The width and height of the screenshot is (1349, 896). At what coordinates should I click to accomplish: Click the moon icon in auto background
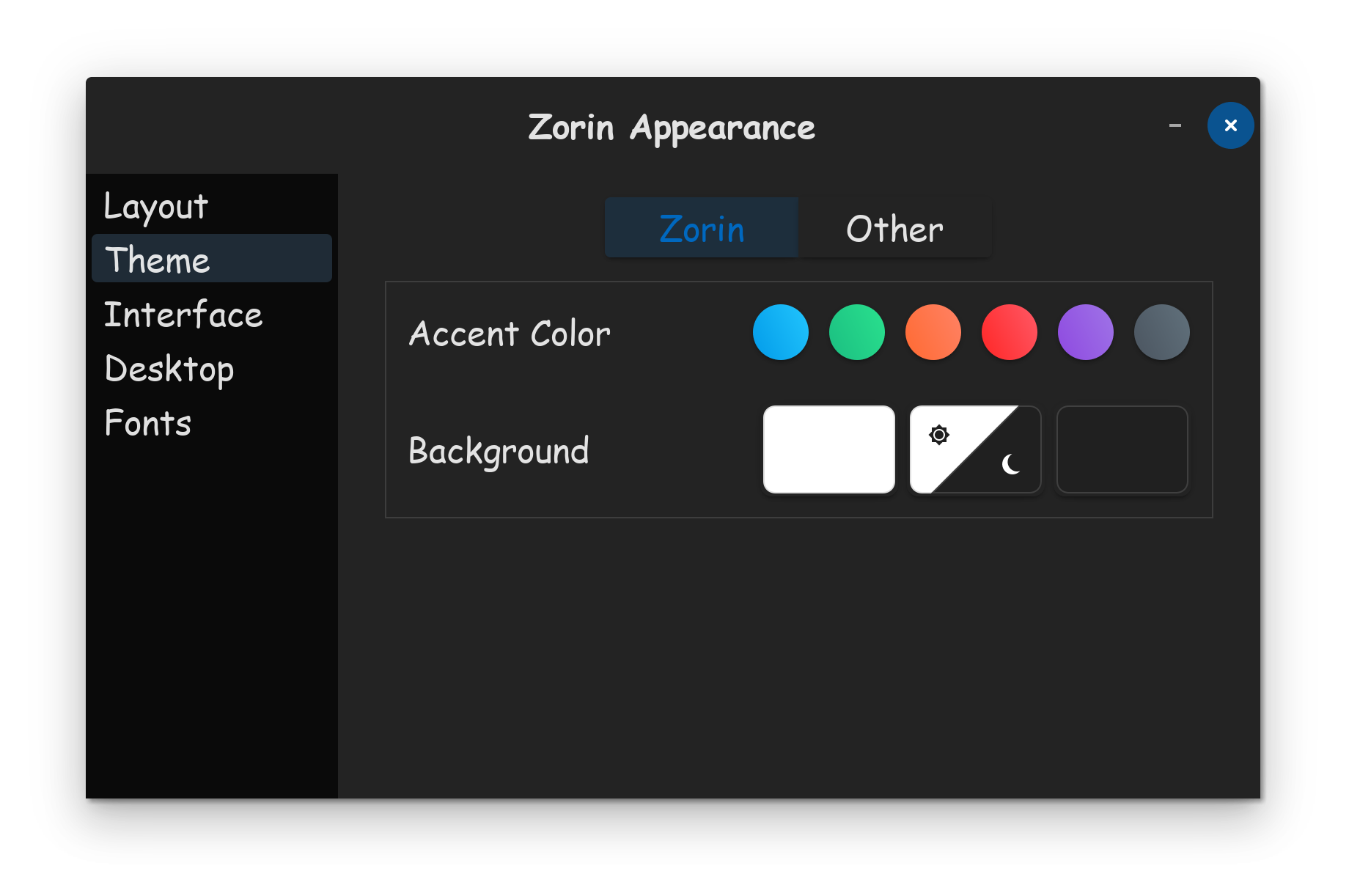tap(1011, 464)
